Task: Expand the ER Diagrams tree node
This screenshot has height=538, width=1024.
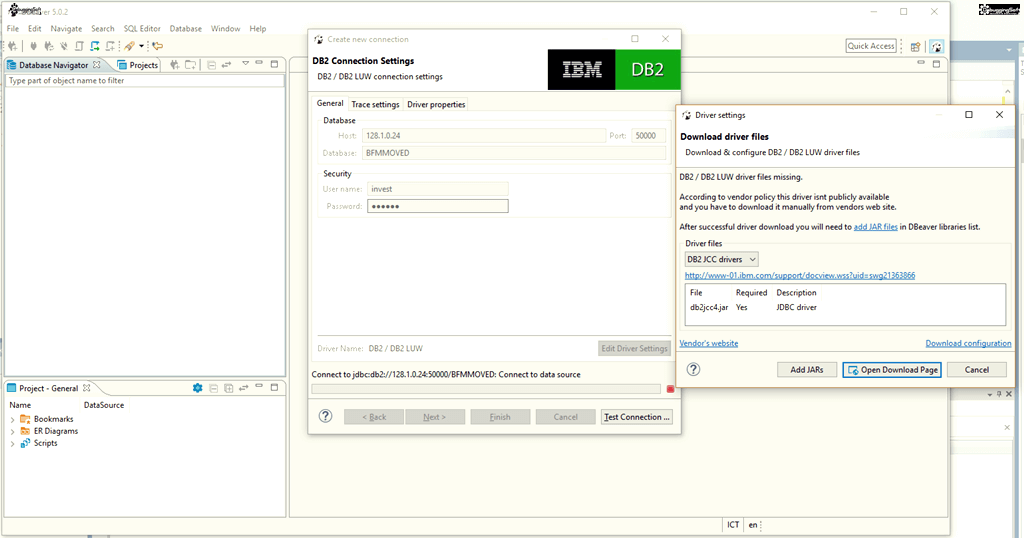Action: pos(12,432)
